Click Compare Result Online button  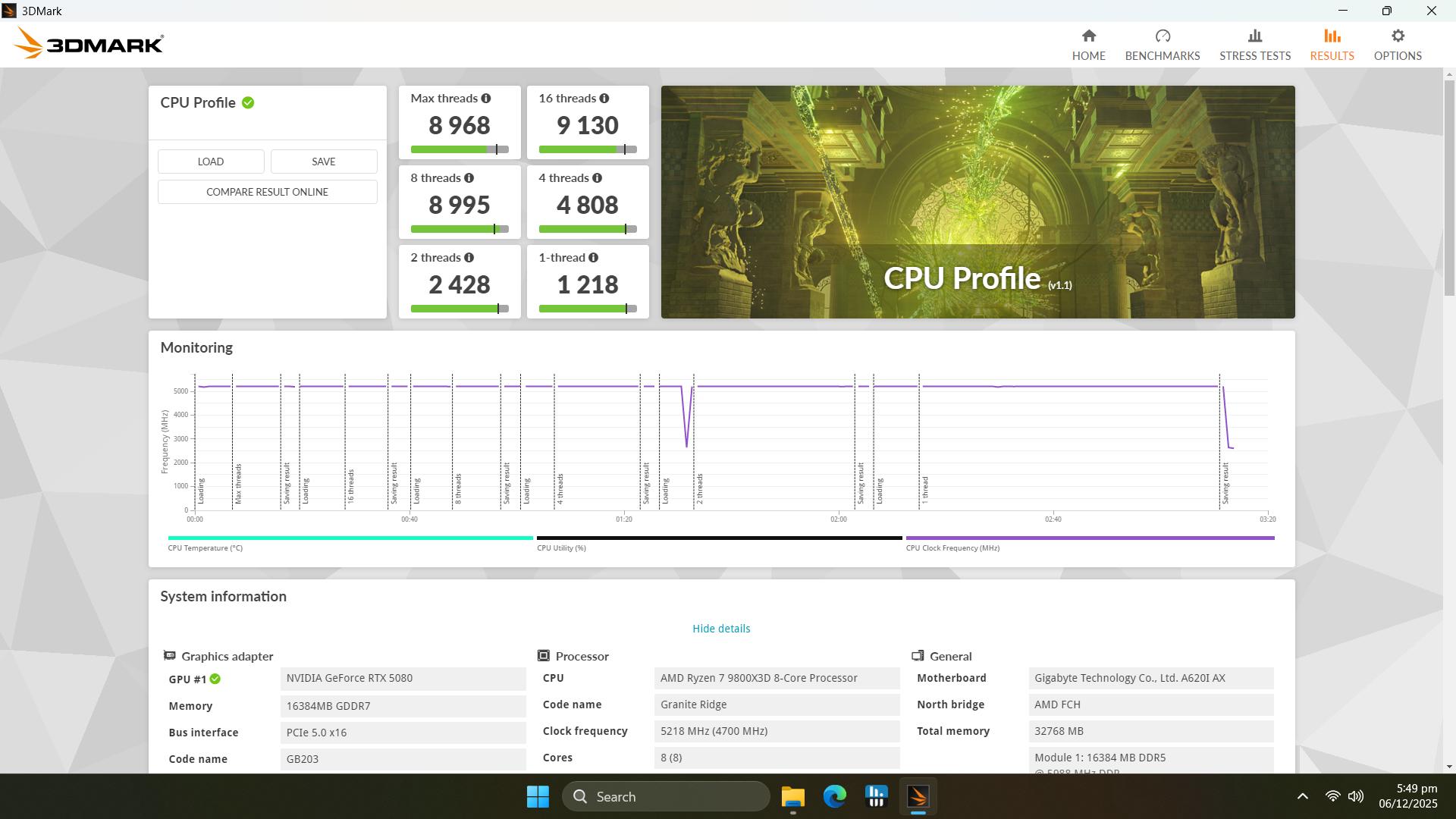(x=267, y=192)
